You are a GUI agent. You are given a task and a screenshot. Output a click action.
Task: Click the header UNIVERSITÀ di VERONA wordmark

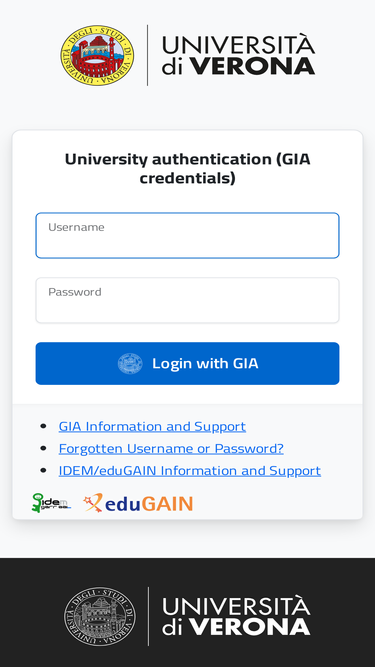point(239,56)
